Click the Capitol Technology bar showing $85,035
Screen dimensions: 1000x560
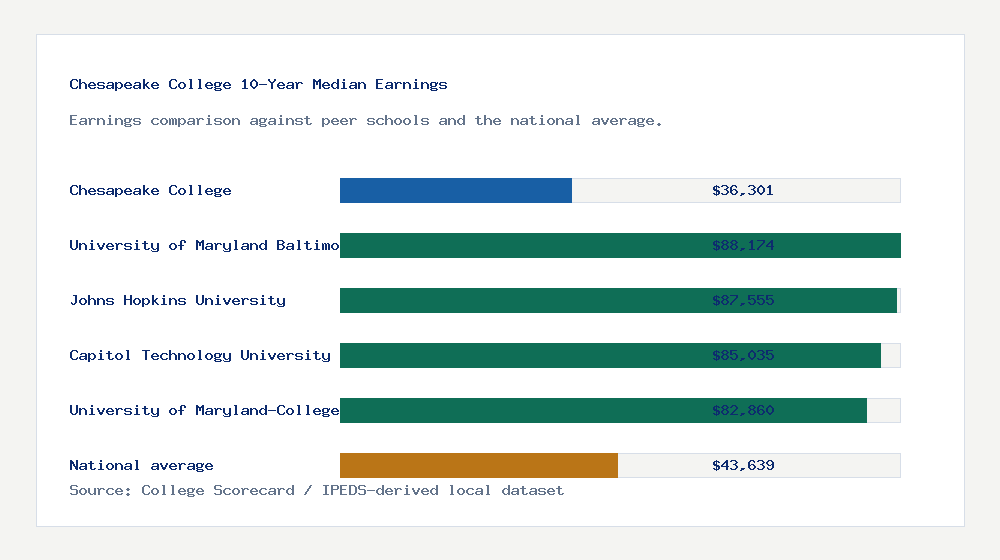click(x=610, y=355)
